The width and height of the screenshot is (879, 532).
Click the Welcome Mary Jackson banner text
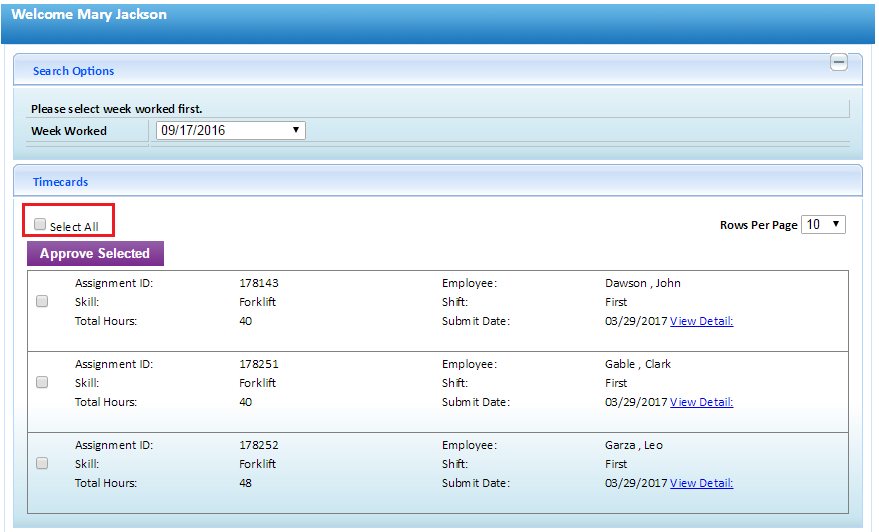[x=89, y=14]
